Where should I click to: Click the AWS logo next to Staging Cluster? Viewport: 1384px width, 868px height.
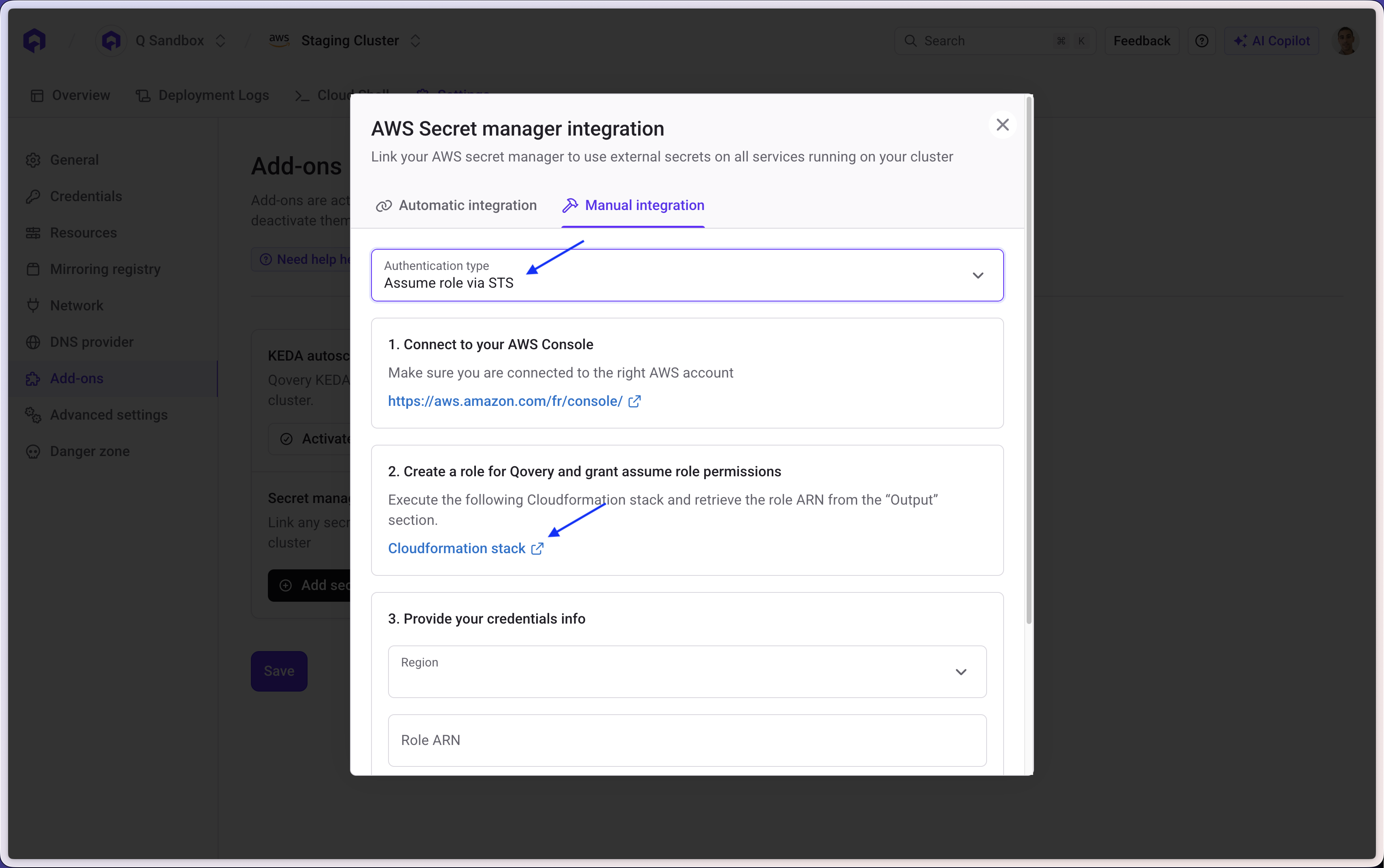[x=279, y=40]
